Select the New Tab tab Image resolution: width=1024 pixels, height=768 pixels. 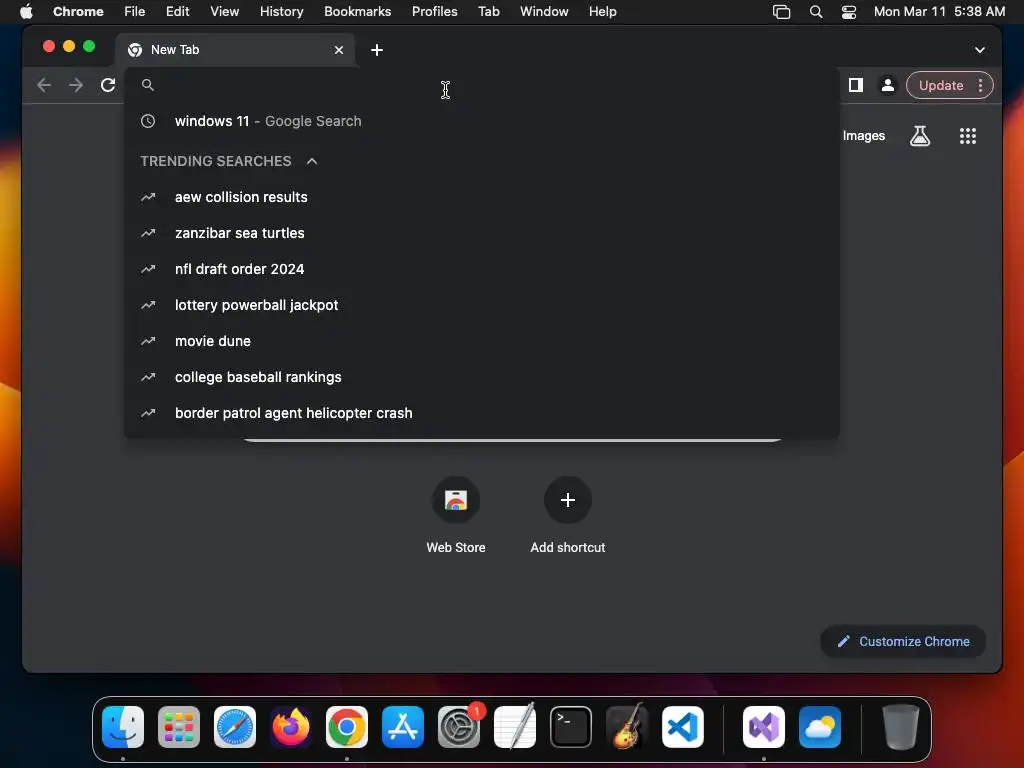236,50
